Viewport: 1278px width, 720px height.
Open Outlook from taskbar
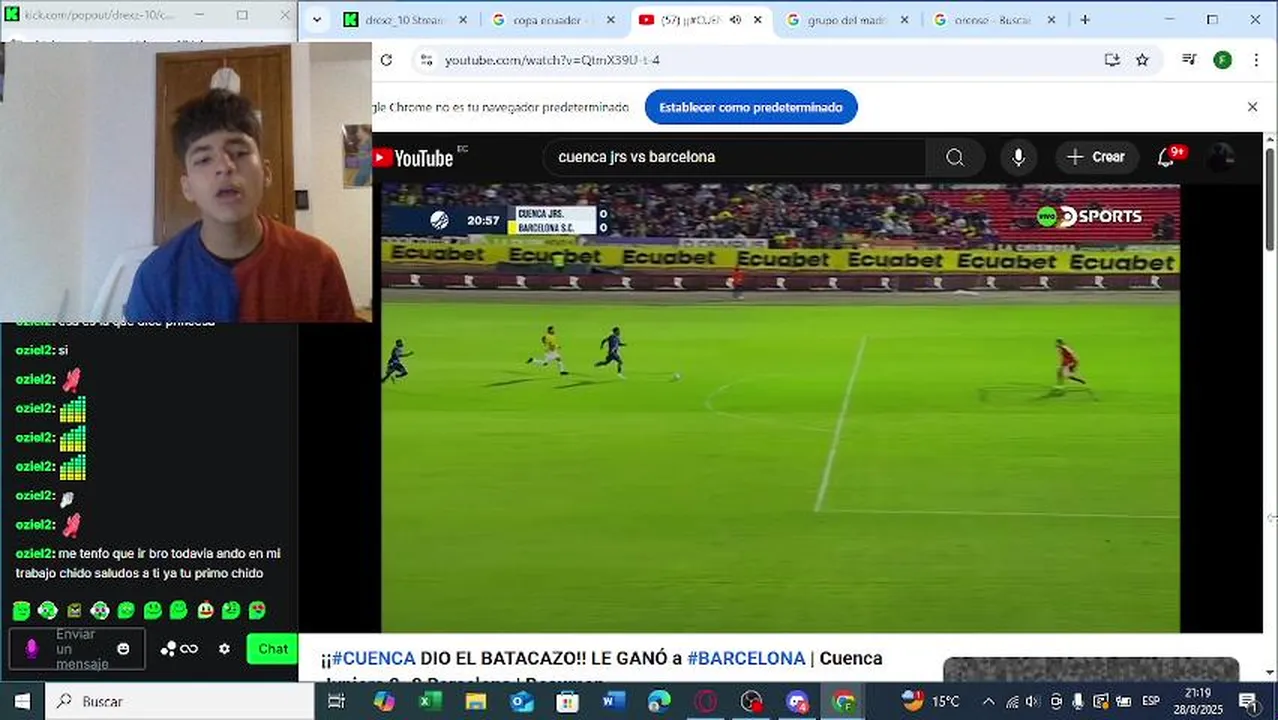point(522,701)
